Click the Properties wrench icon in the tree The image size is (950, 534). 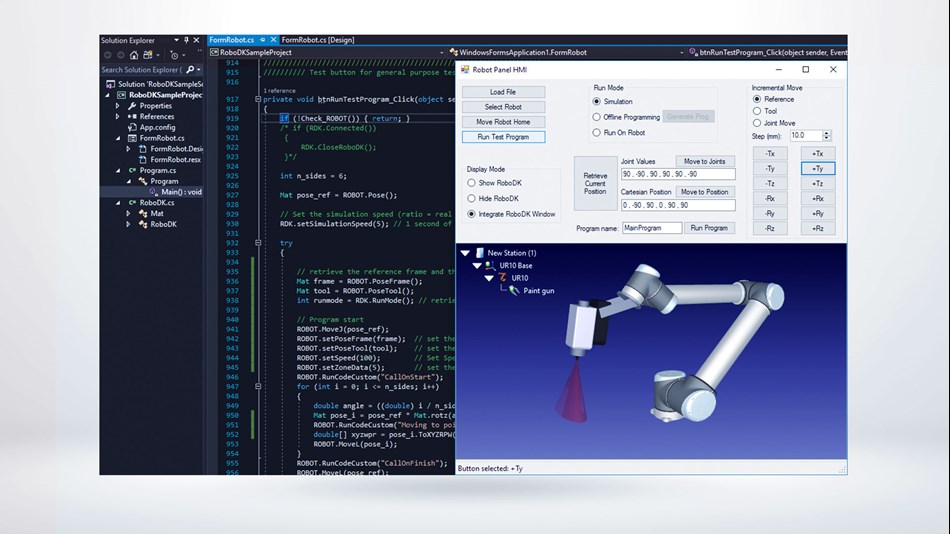tap(132, 105)
